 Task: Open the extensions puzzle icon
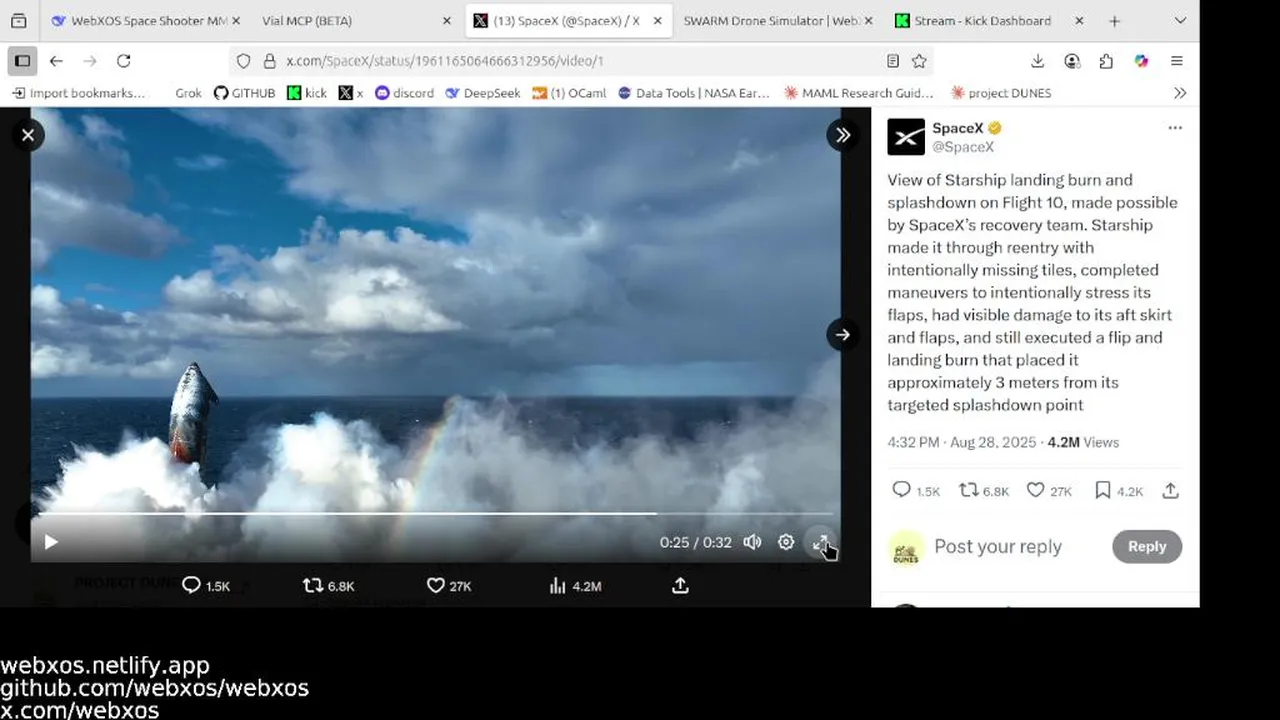click(x=1106, y=61)
